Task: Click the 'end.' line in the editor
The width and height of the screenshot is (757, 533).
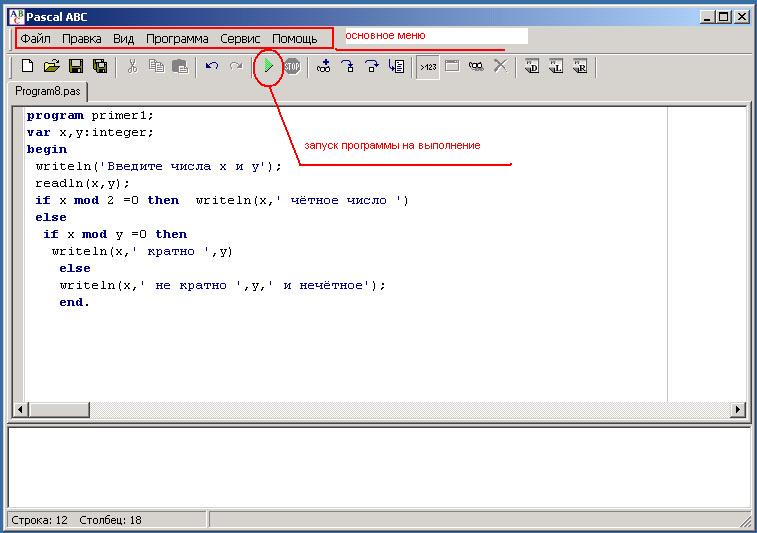Action: [74, 302]
